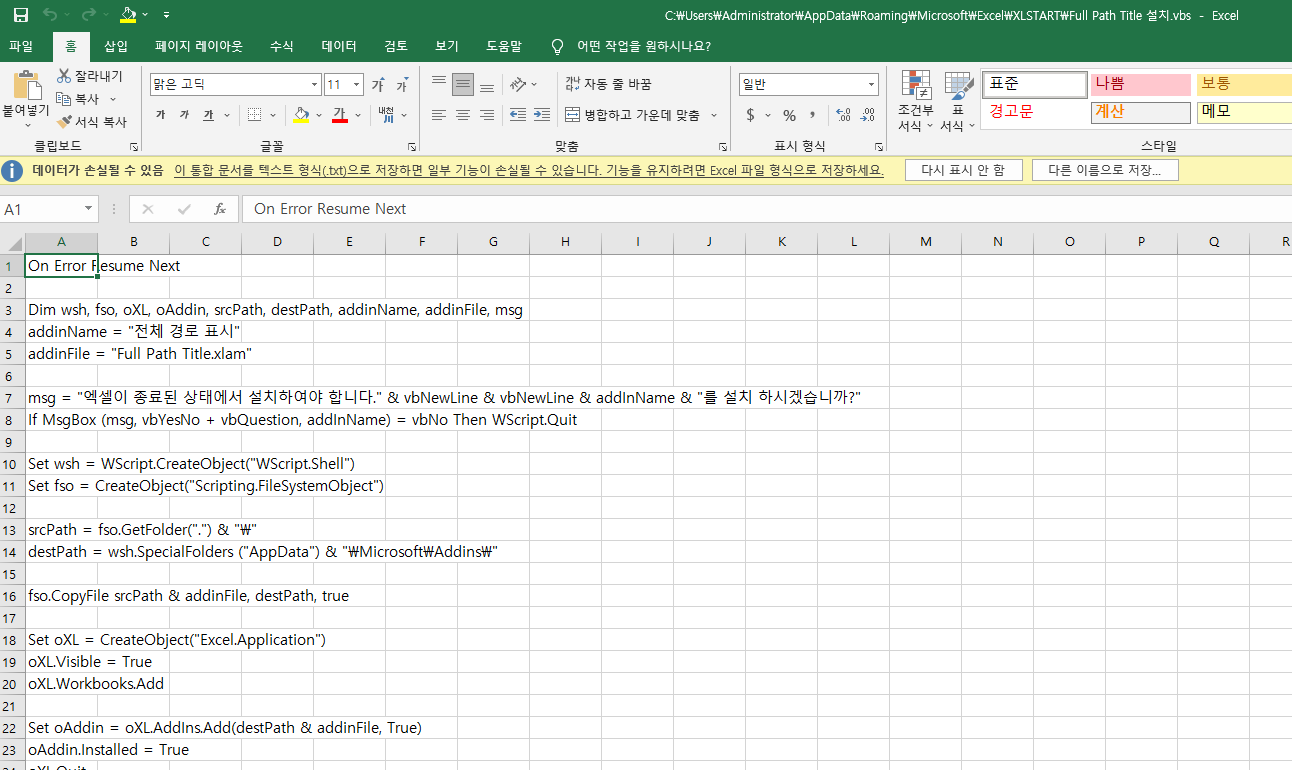Toggle middle vertical alignment
This screenshot has width=1292, height=770.
click(462, 84)
